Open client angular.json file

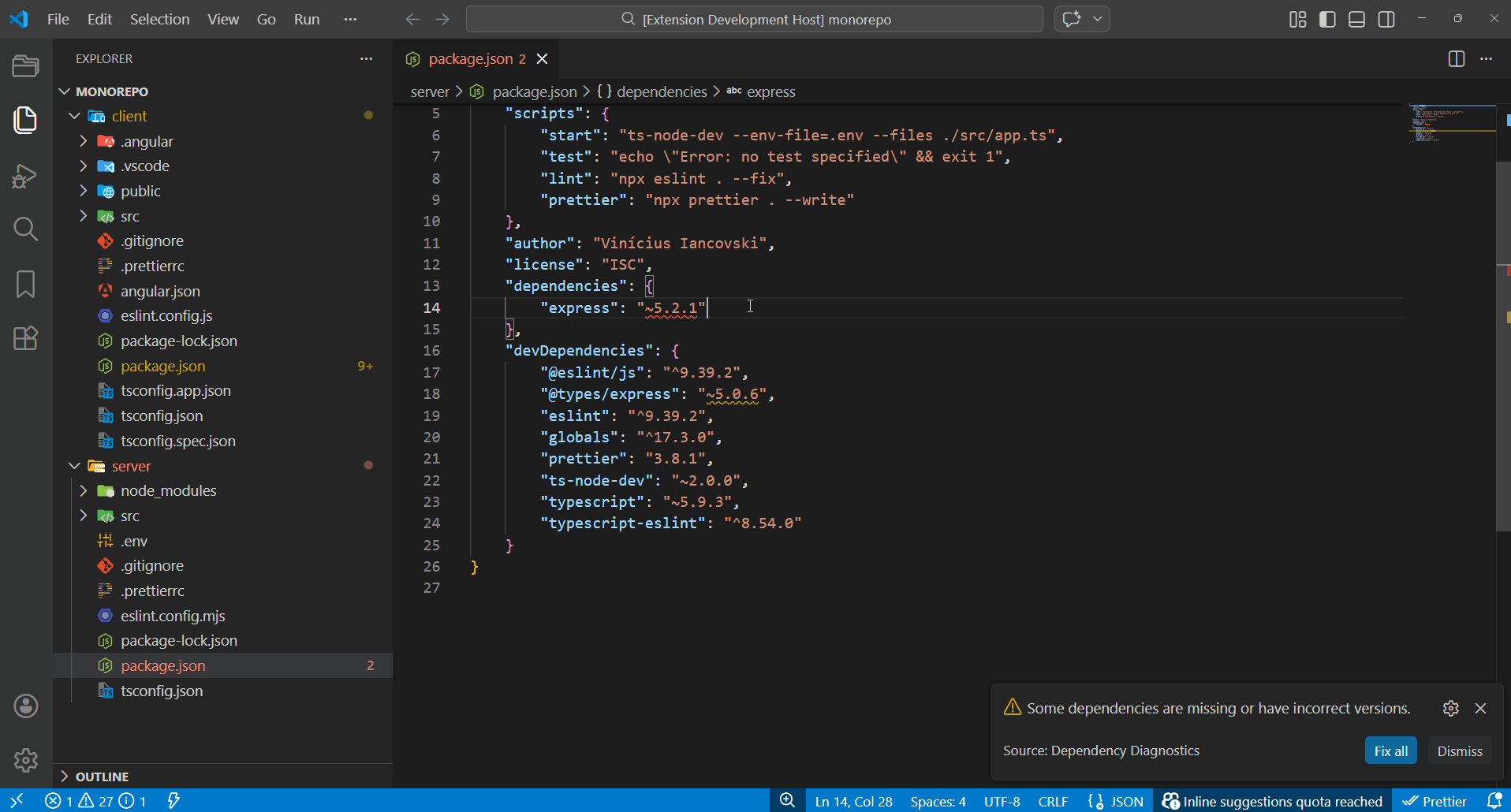(160, 291)
